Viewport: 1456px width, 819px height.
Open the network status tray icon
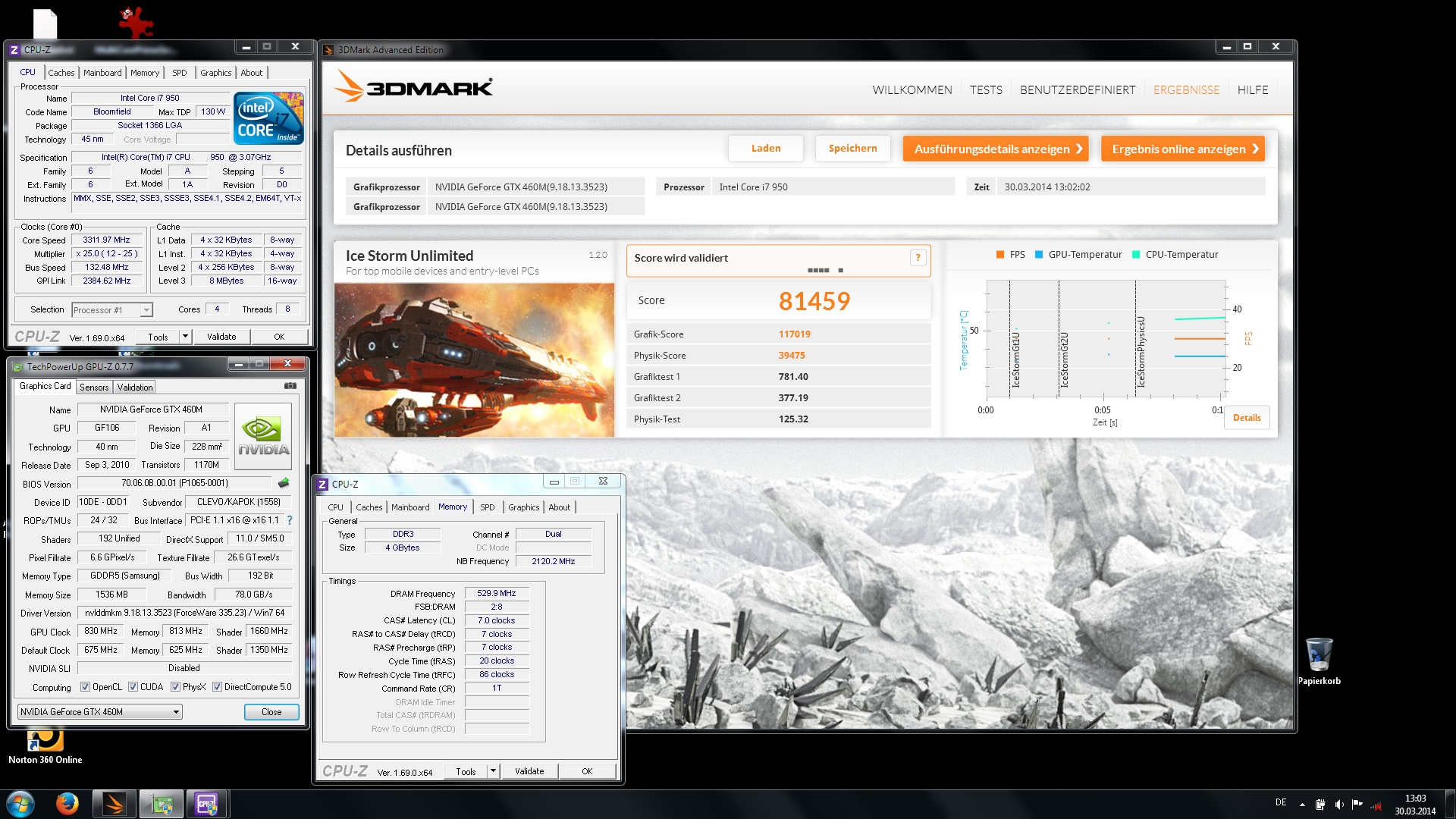tap(1376, 805)
